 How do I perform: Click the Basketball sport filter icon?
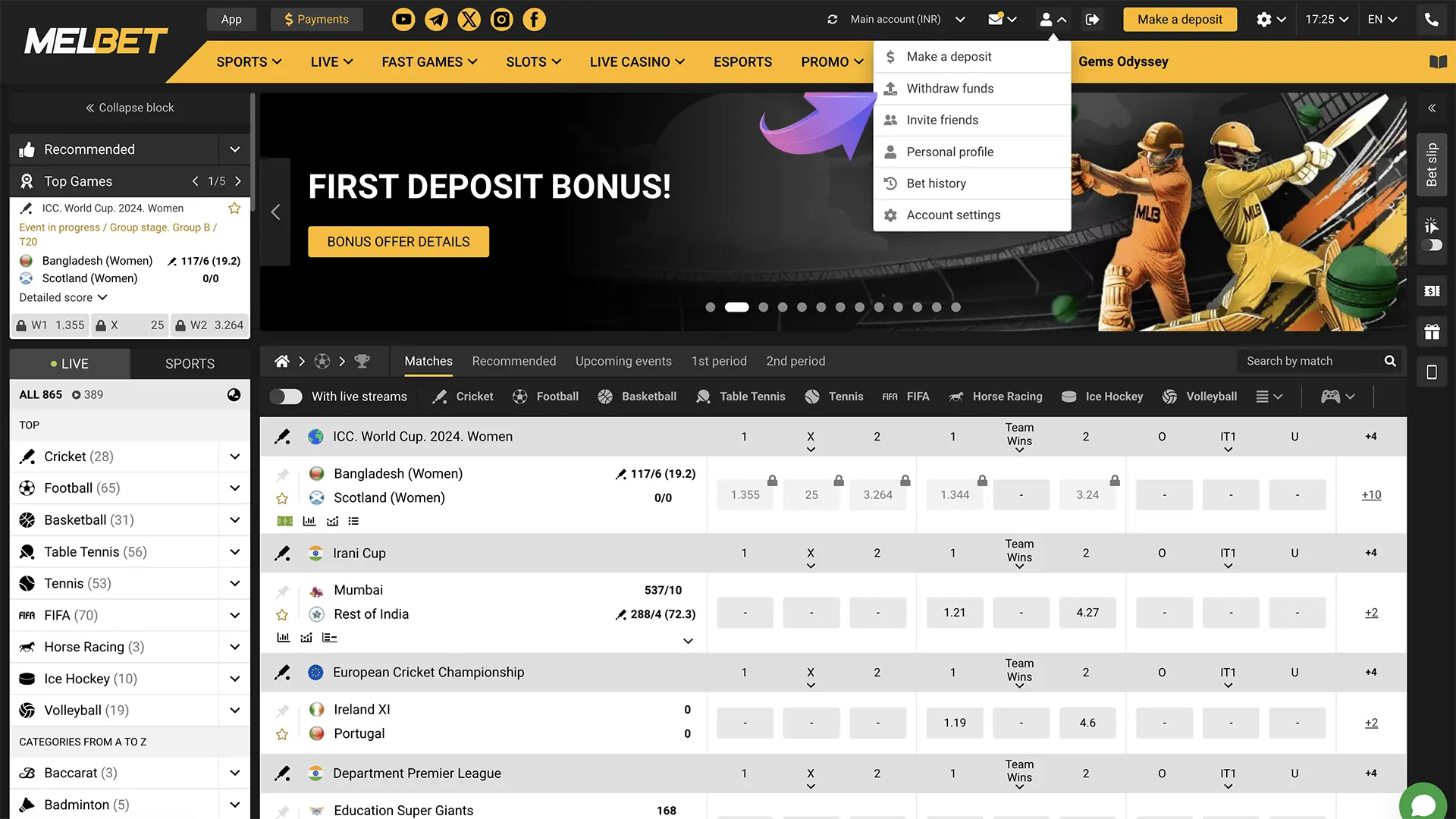pos(606,396)
